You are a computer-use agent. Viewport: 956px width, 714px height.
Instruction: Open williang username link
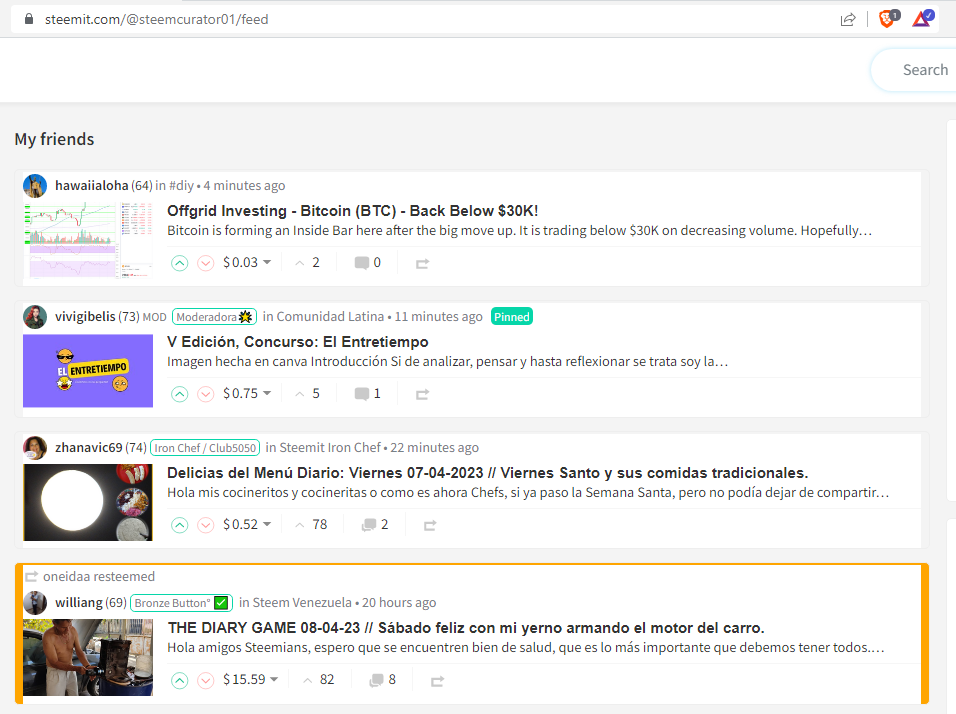point(79,602)
